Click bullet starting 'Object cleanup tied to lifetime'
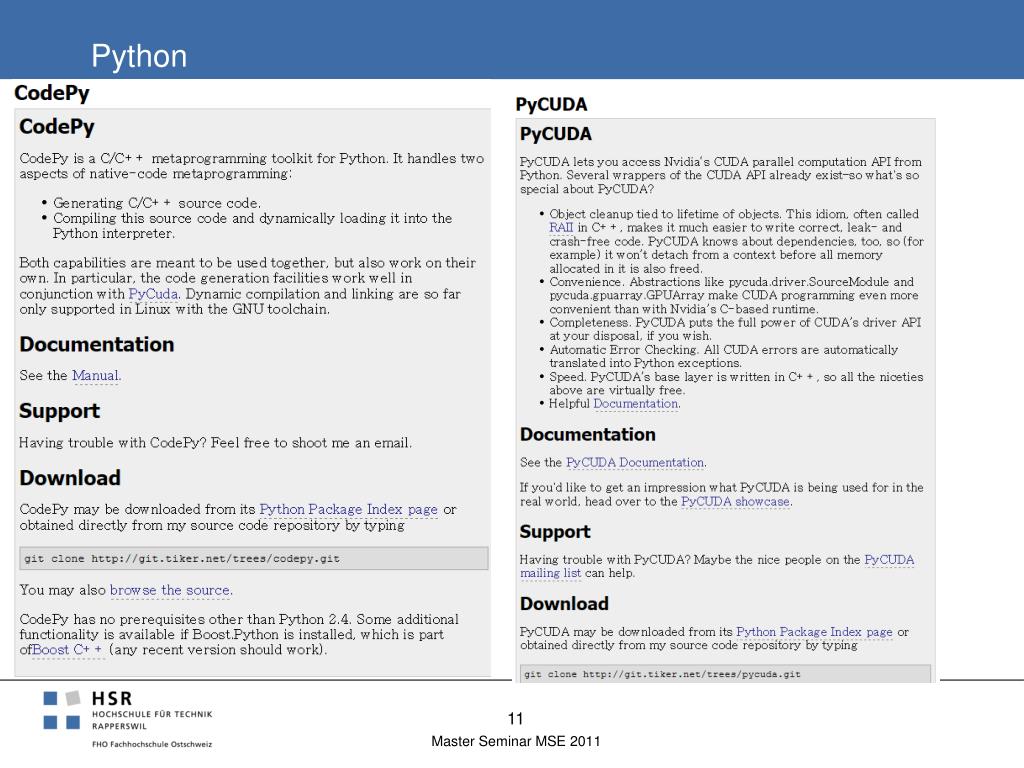The width and height of the screenshot is (1024, 768). click(736, 241)
